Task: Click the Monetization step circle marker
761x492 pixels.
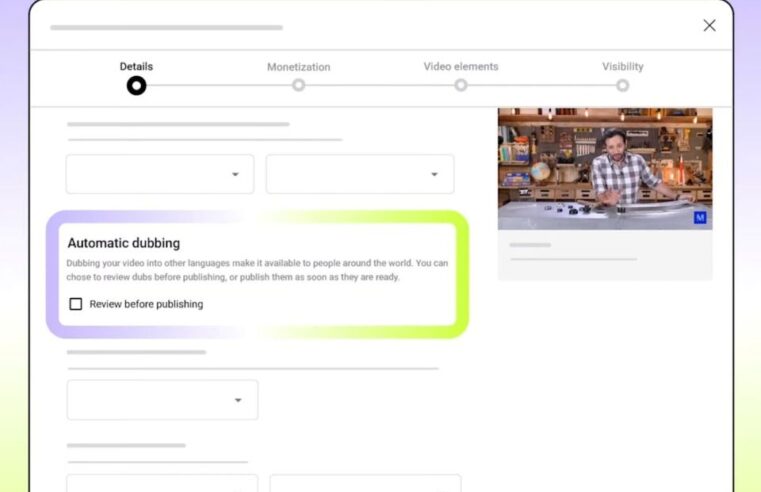Action: [x=298, y=85]
